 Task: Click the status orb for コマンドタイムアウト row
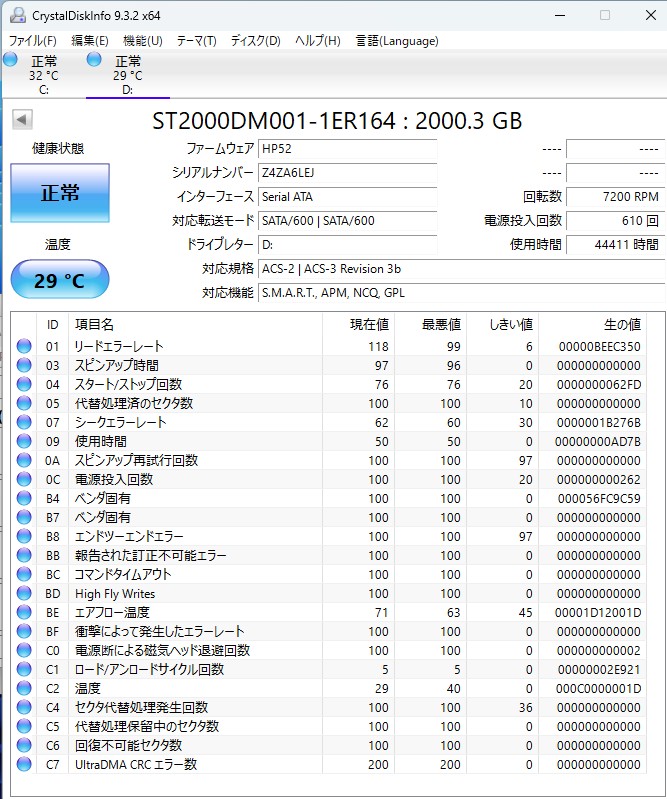(24, 574)
